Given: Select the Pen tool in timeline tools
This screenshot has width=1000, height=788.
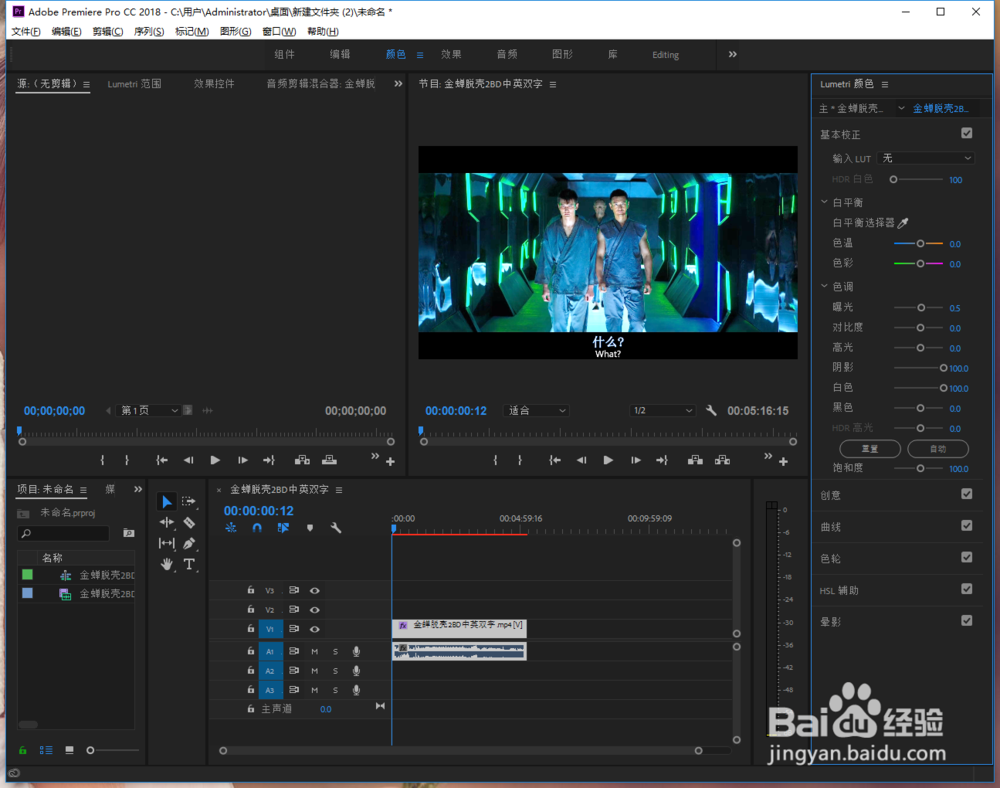Looking at the screenshot, I should click(189, 543).
